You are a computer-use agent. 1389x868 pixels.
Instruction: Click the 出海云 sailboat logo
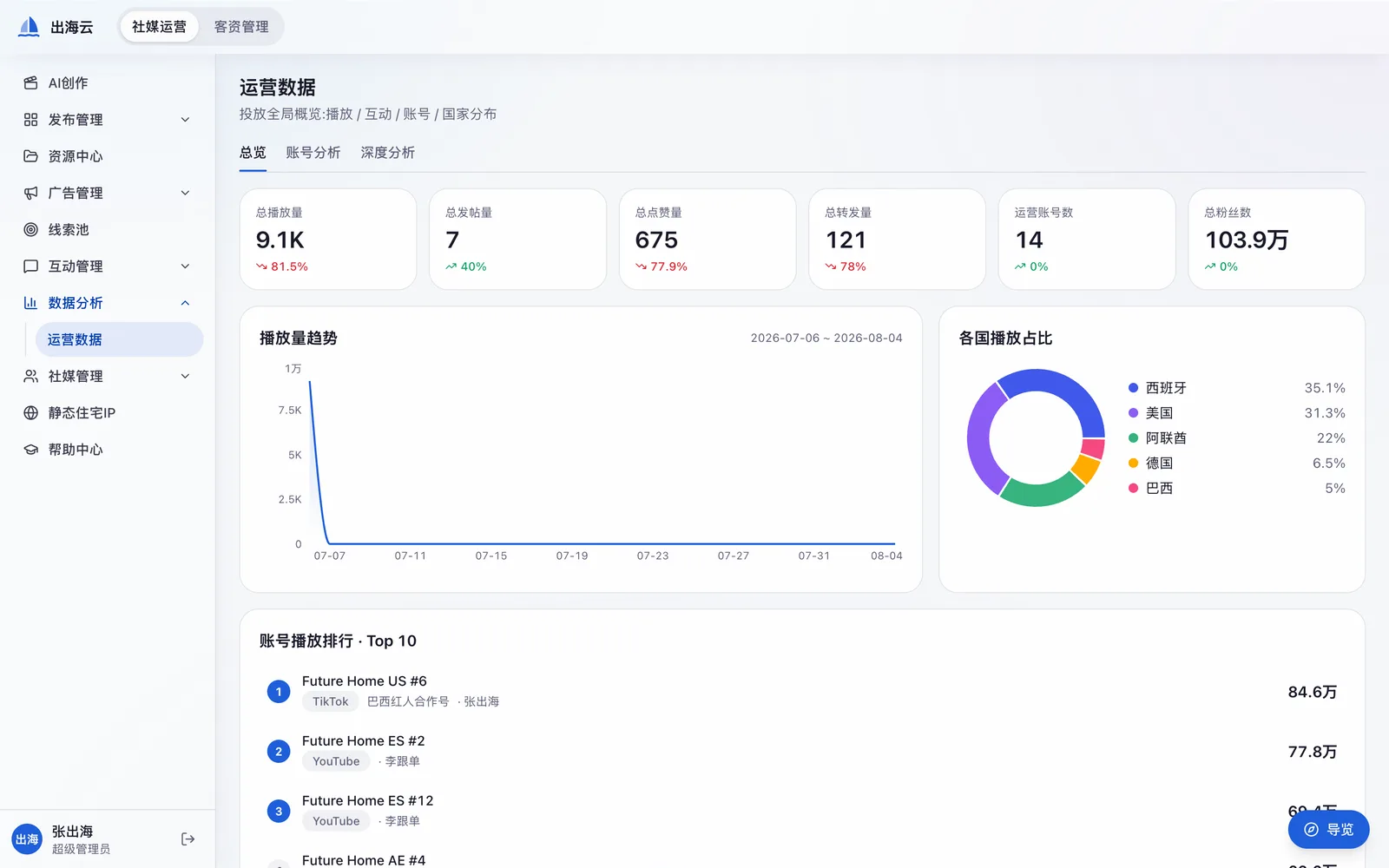pos(29,27)
